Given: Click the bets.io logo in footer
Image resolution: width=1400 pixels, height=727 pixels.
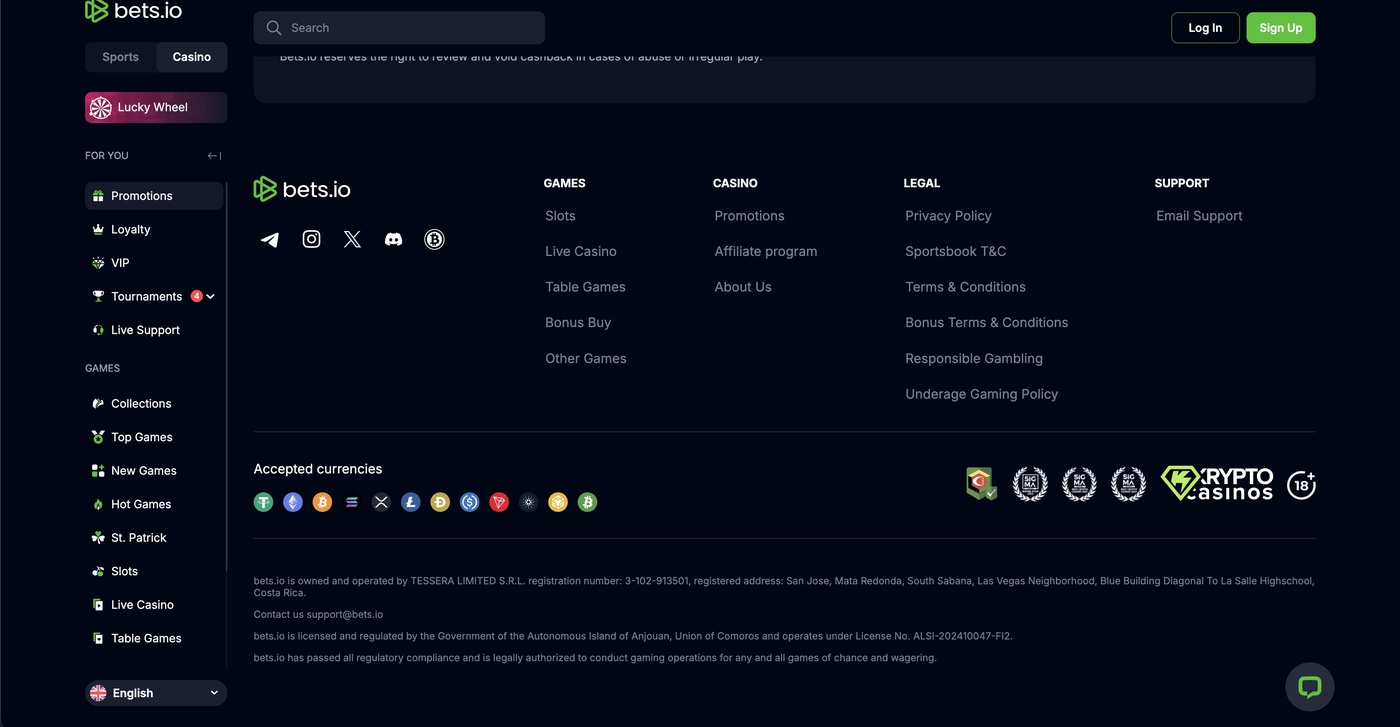Looking at the screenshot, I should (302, 189).
